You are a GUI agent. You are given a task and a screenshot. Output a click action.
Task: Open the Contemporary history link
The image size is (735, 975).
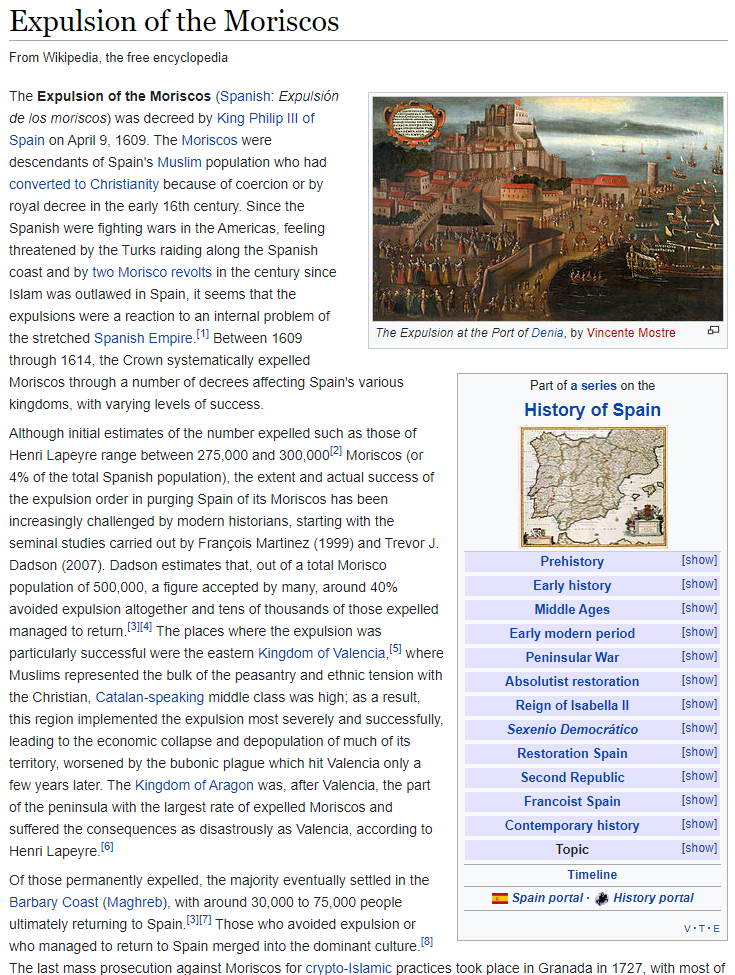click(x=572, y=826)
